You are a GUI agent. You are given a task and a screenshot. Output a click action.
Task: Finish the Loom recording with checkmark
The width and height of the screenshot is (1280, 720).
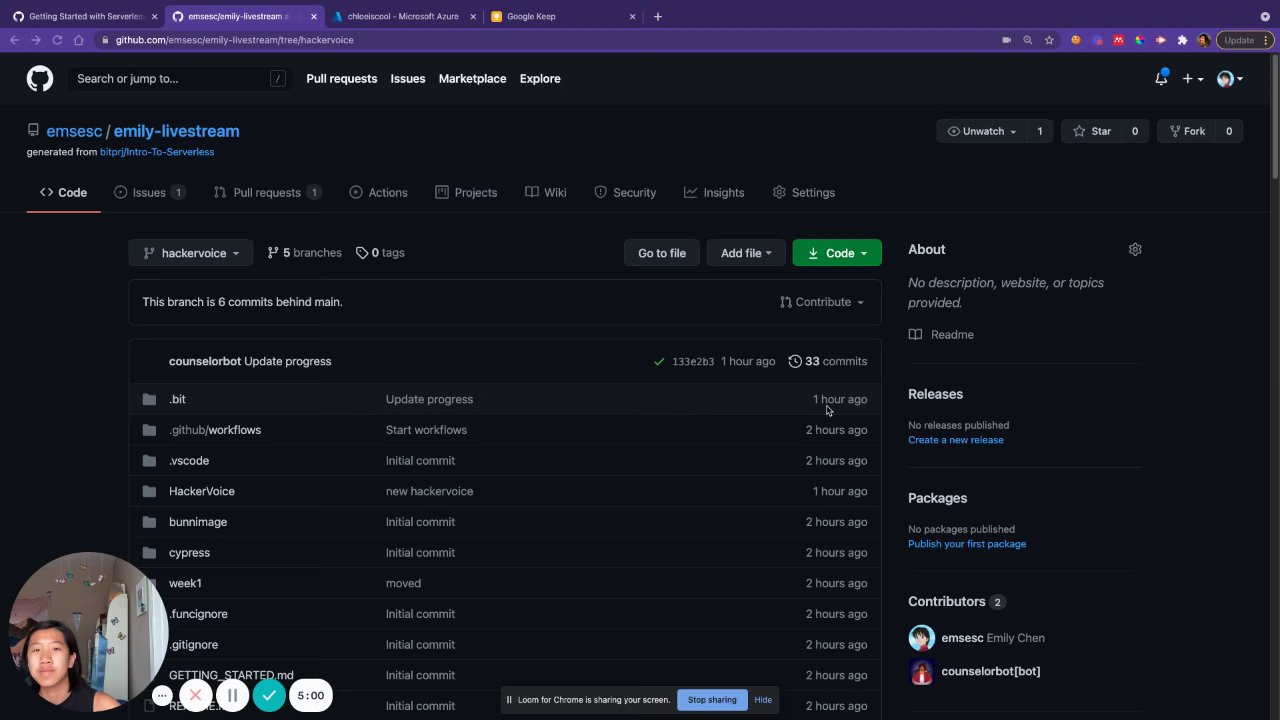click(268, 696)
